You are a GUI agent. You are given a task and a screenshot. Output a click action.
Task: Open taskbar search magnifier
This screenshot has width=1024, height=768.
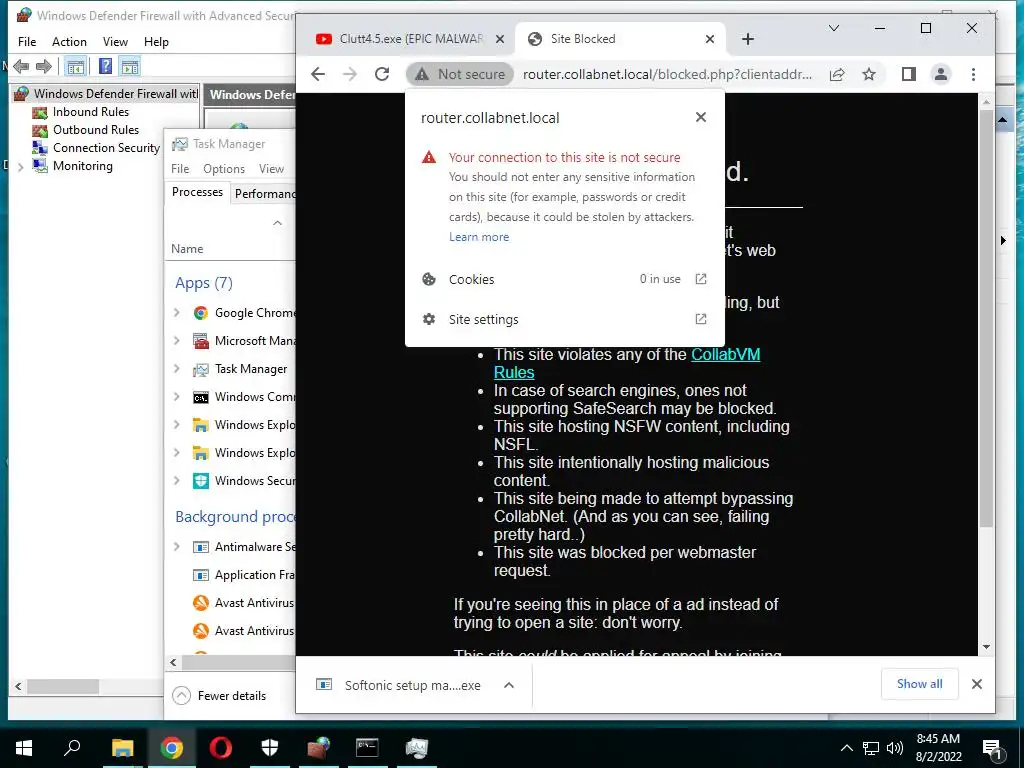[x=72, y=748]
